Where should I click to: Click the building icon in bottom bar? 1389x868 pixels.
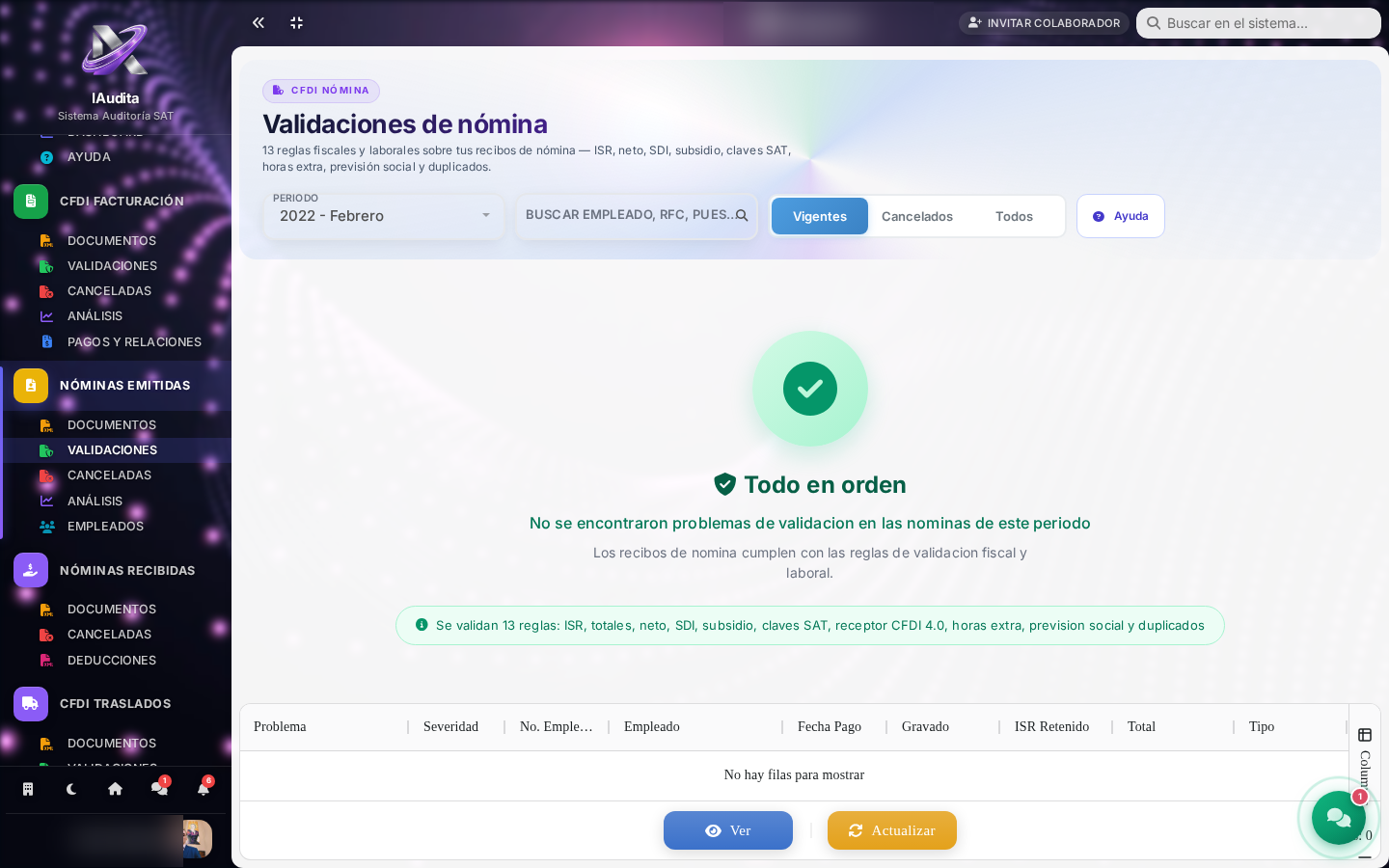pos(28,789)
